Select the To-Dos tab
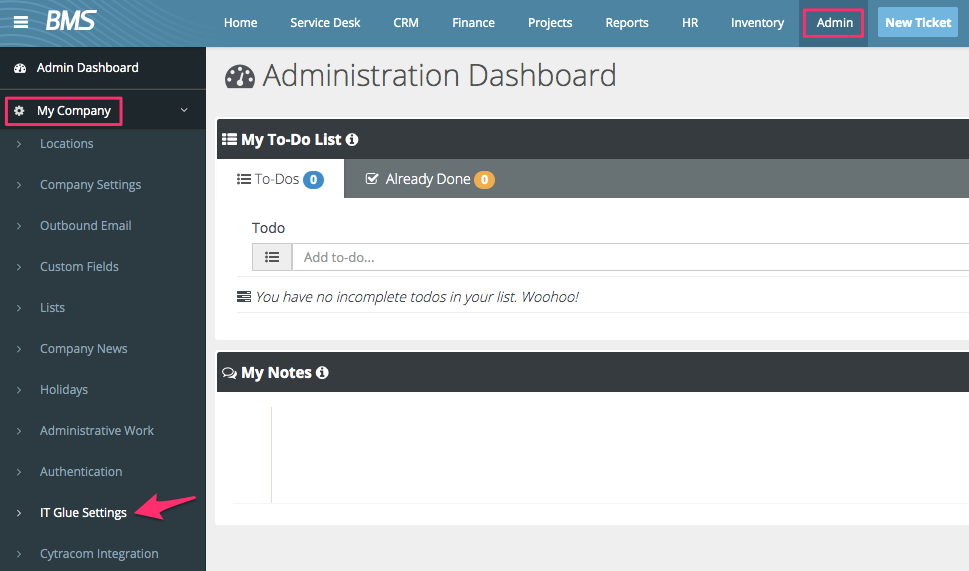969x571 pixels. pyautogui.click(x=279, y=179)
